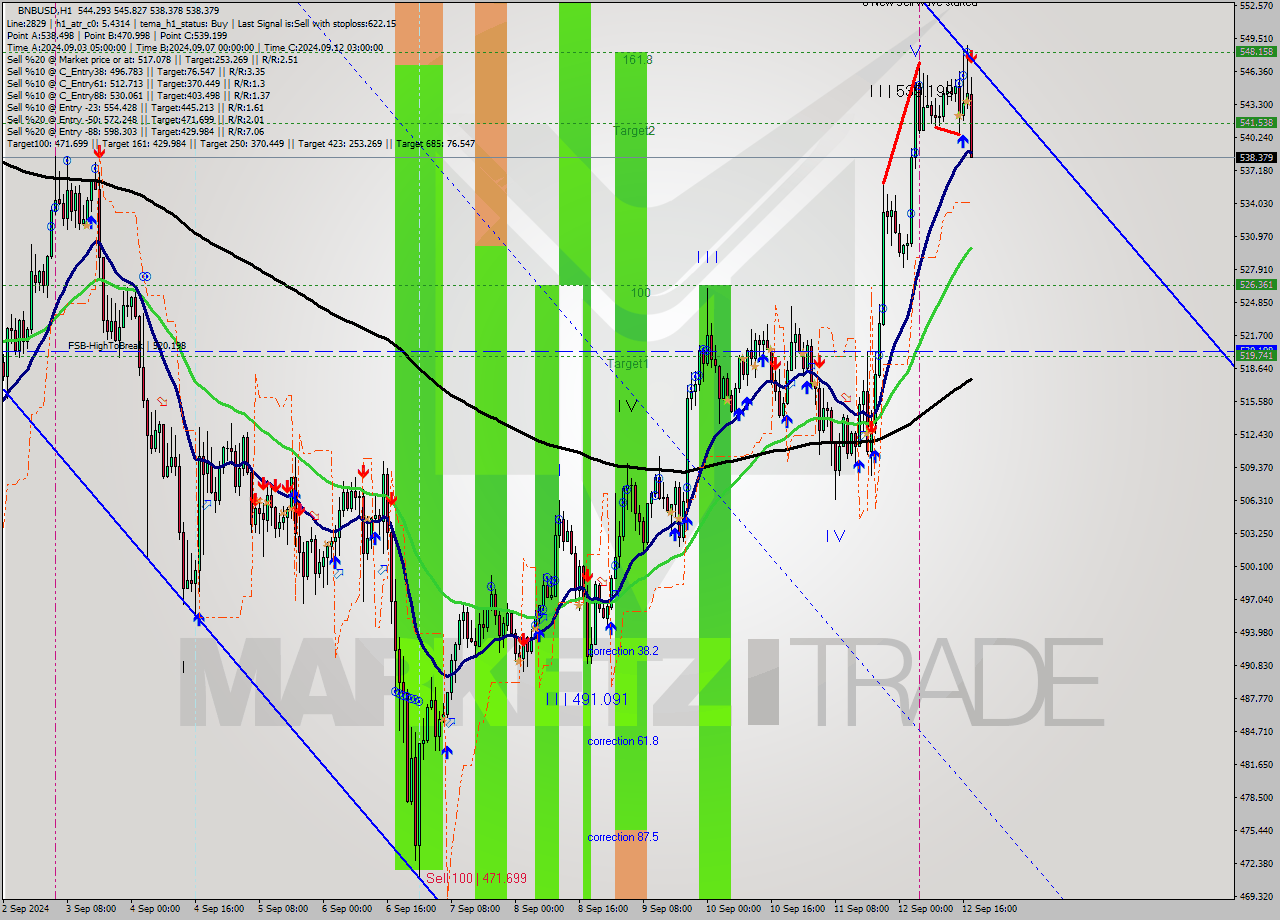Click the '6 Sep 00:00' time label
The height and width of the screenshot is (920, 1280).
(347, 909)
